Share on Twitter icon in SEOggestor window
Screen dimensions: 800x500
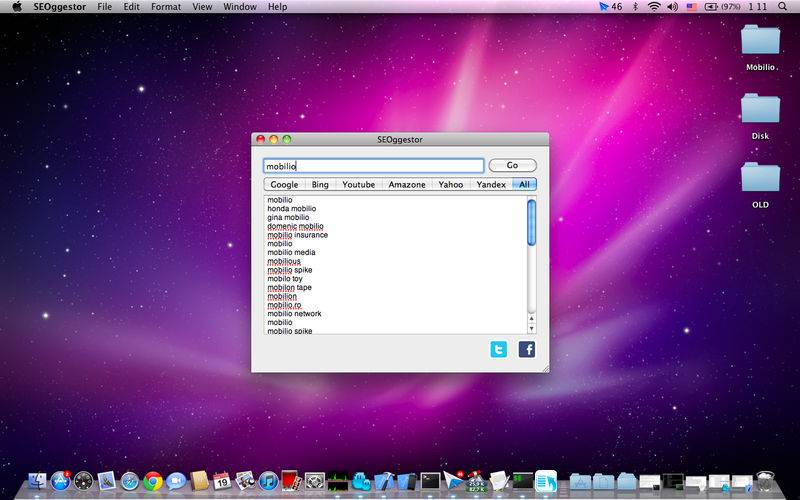[x=498, y=349]
